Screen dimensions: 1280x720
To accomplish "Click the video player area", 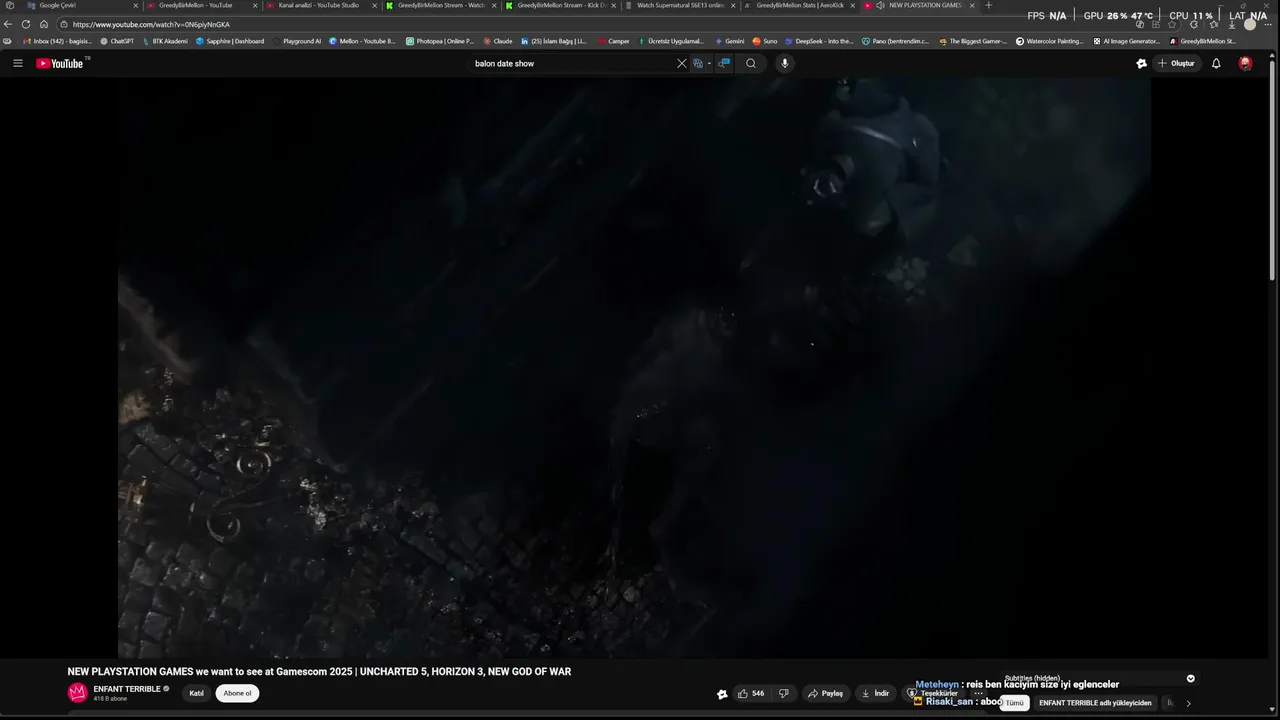I will pos(634,368).
